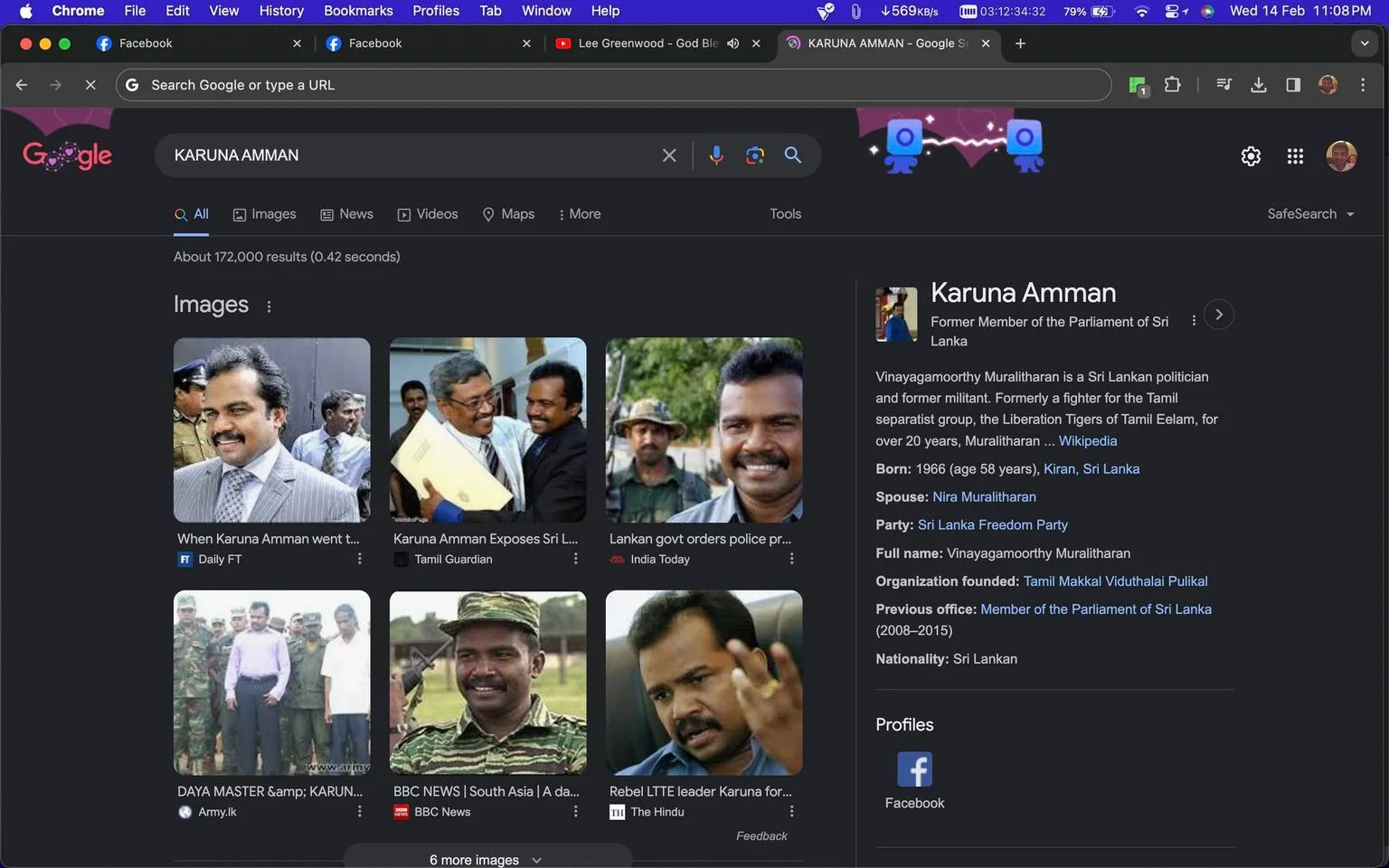Screen dimensions: 1389x868
Task: Click Feedback under image results
Action: click(761, 836)
